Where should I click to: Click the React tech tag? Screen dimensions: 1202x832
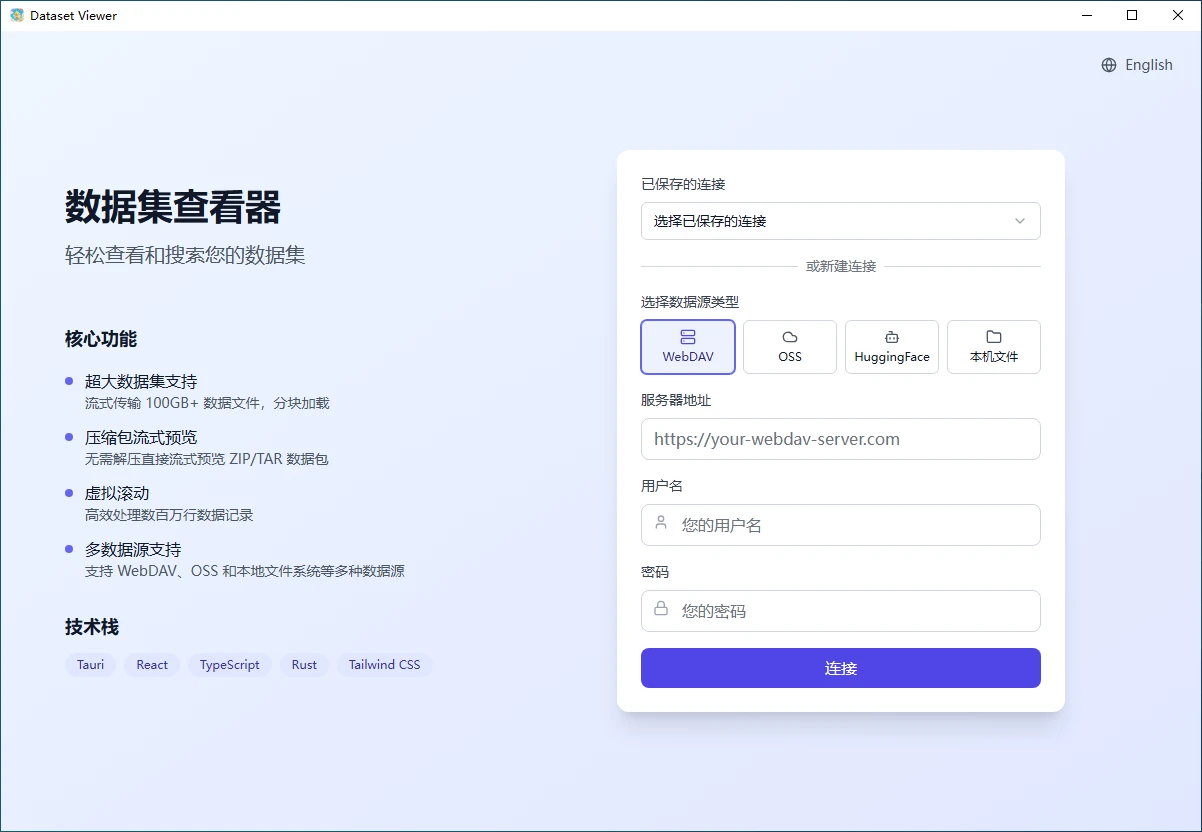point(152,665)
